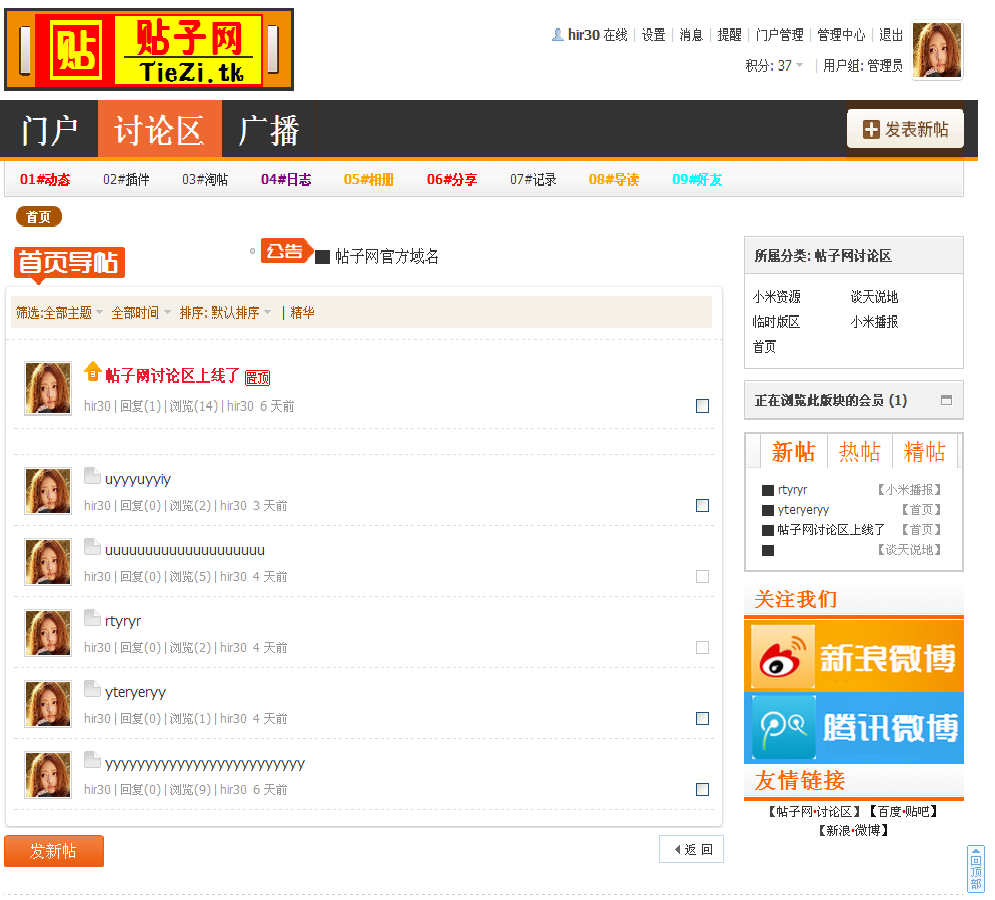Image resolution: width=995 pixels, height=900 pixels.
Task: Click the 返回 back button
Action: [x=691, y=849]
